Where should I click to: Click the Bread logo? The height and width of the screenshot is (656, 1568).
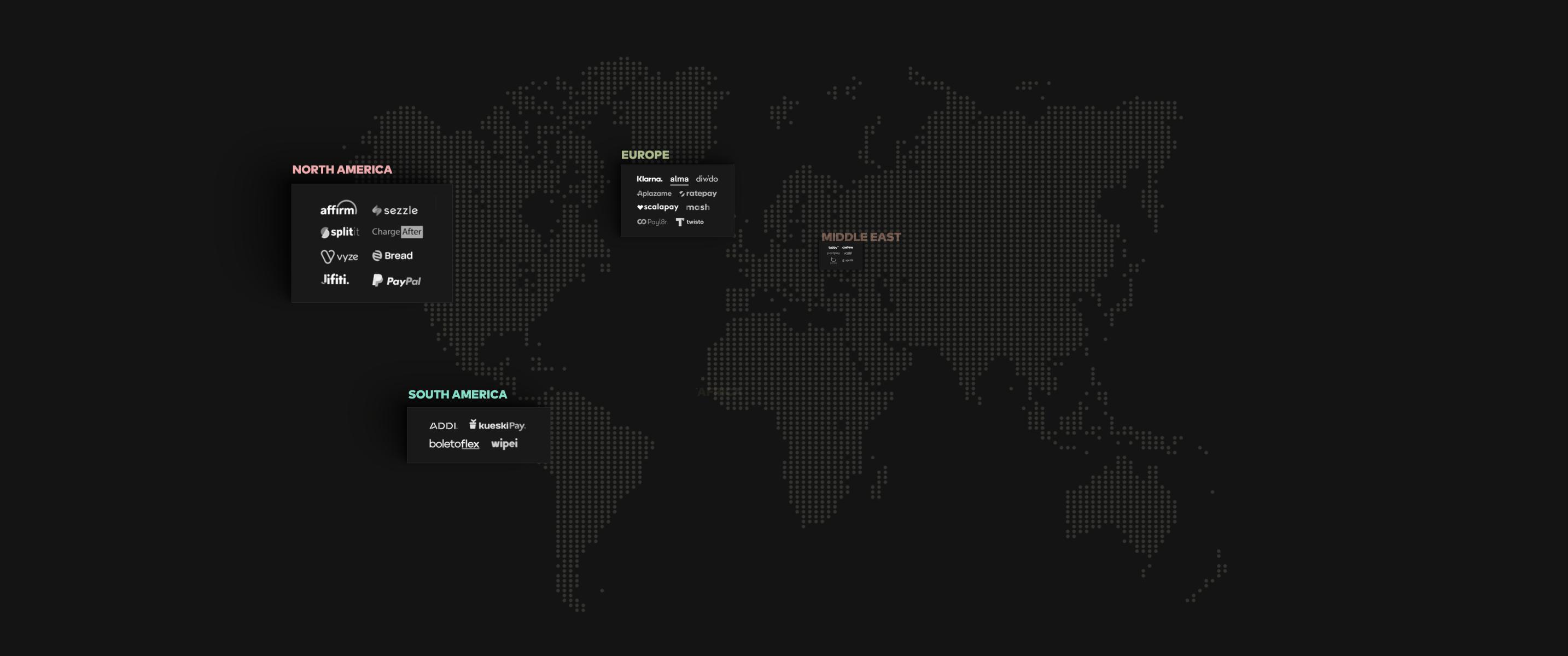pos(393,256)
